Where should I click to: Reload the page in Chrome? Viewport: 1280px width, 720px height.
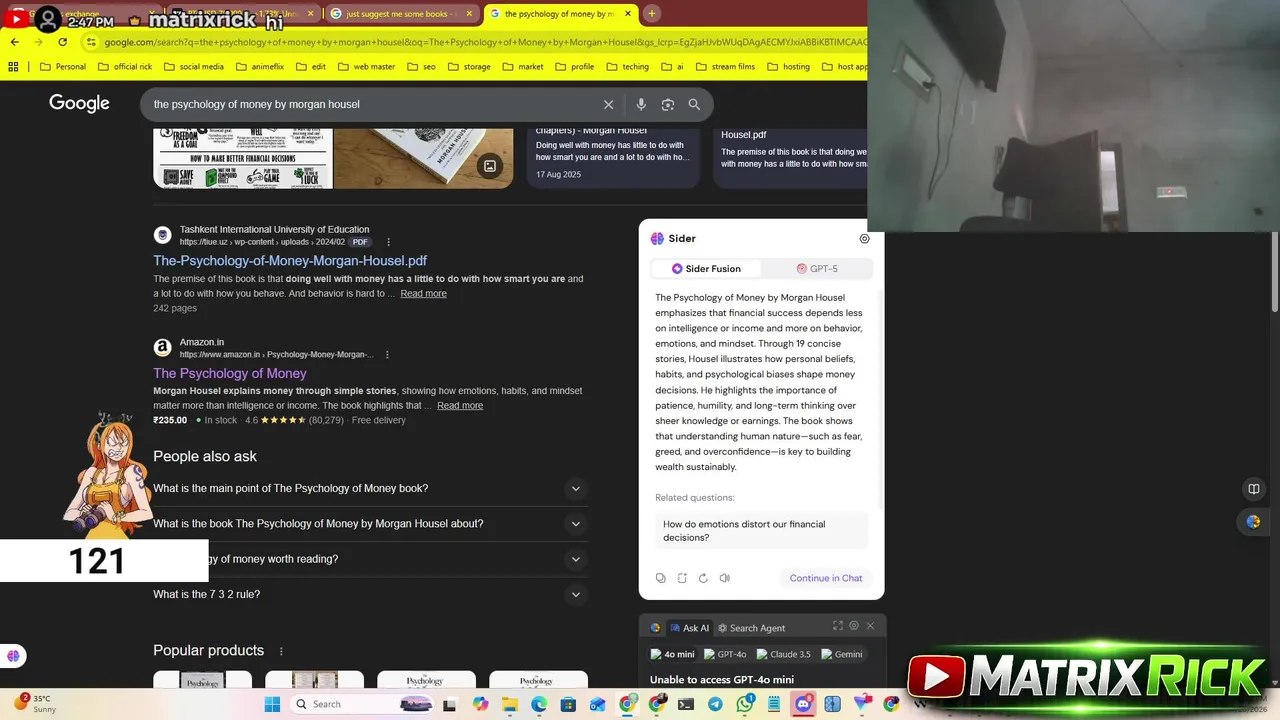pyautogui.click(x=62, y=42)
